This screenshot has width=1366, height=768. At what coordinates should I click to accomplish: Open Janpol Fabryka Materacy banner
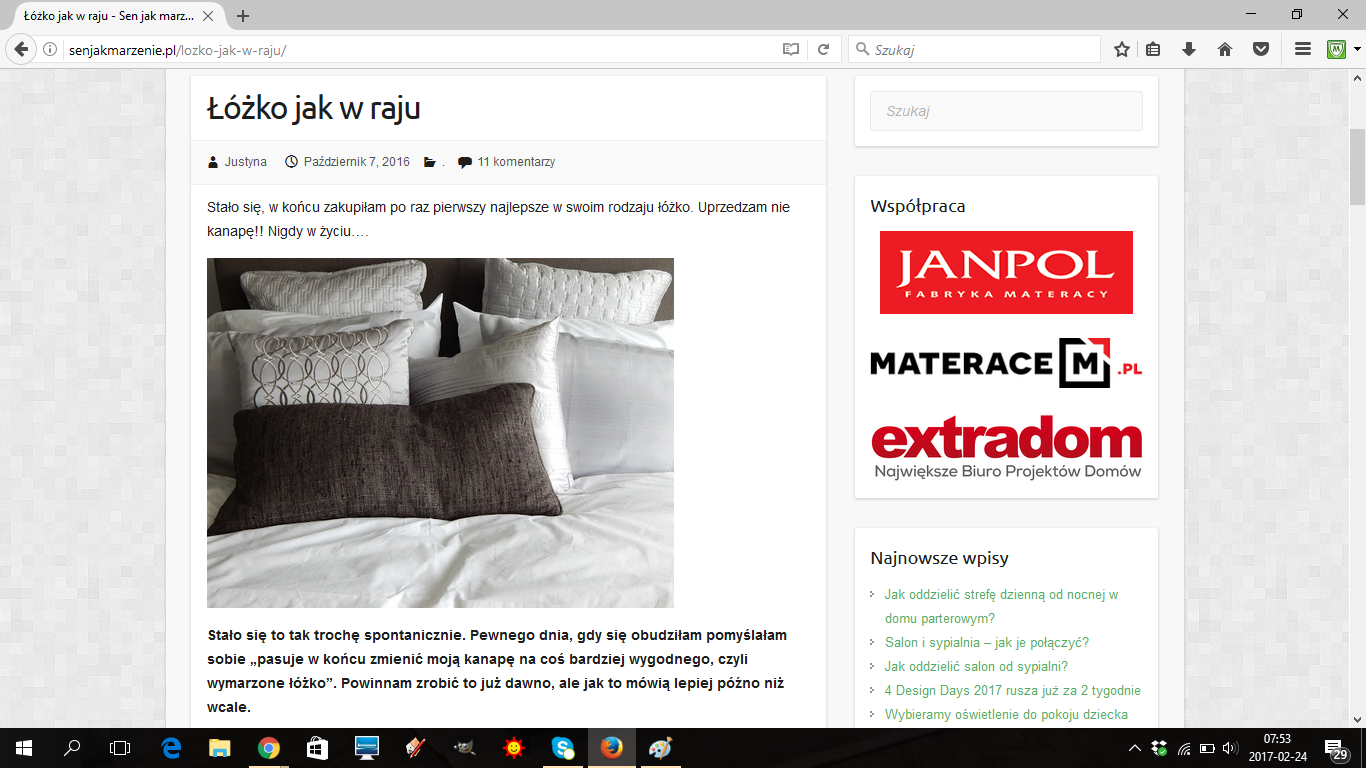click(x=1006, y=272)
